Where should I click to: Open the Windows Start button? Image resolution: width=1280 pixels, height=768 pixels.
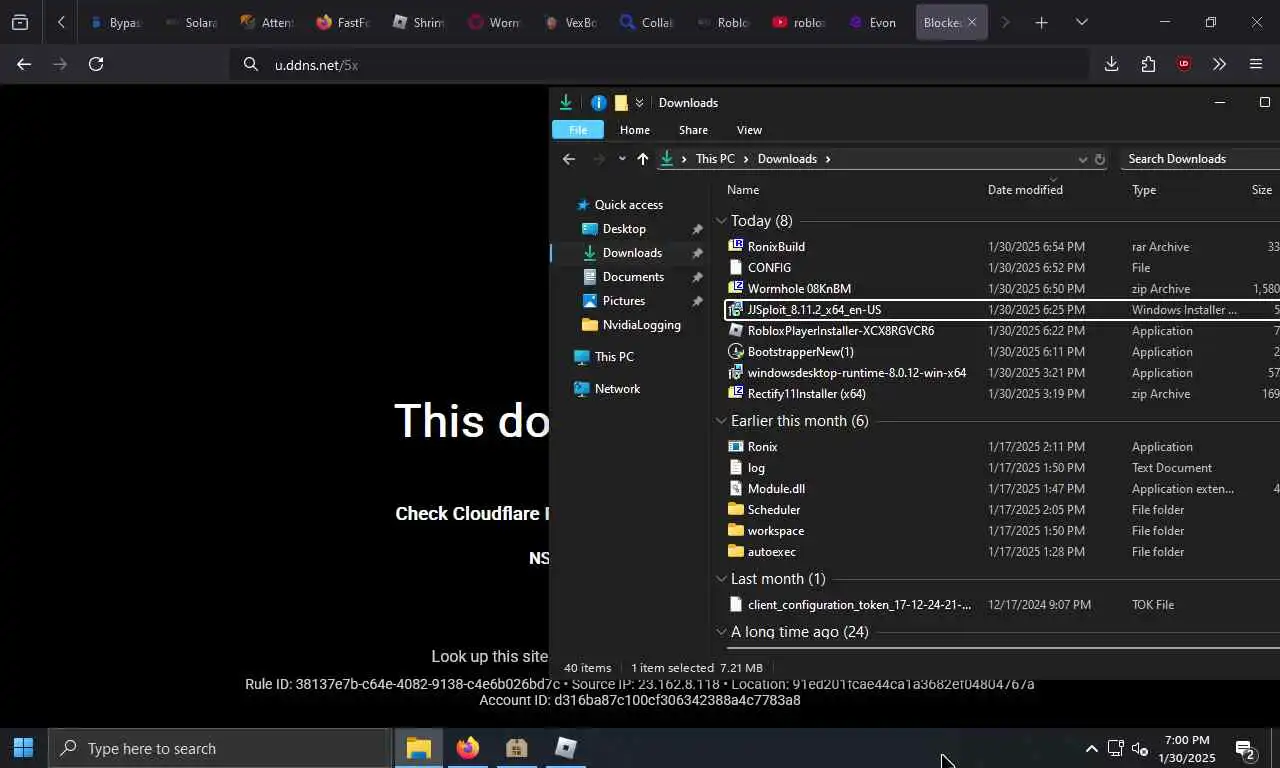(x=23, y=748)
